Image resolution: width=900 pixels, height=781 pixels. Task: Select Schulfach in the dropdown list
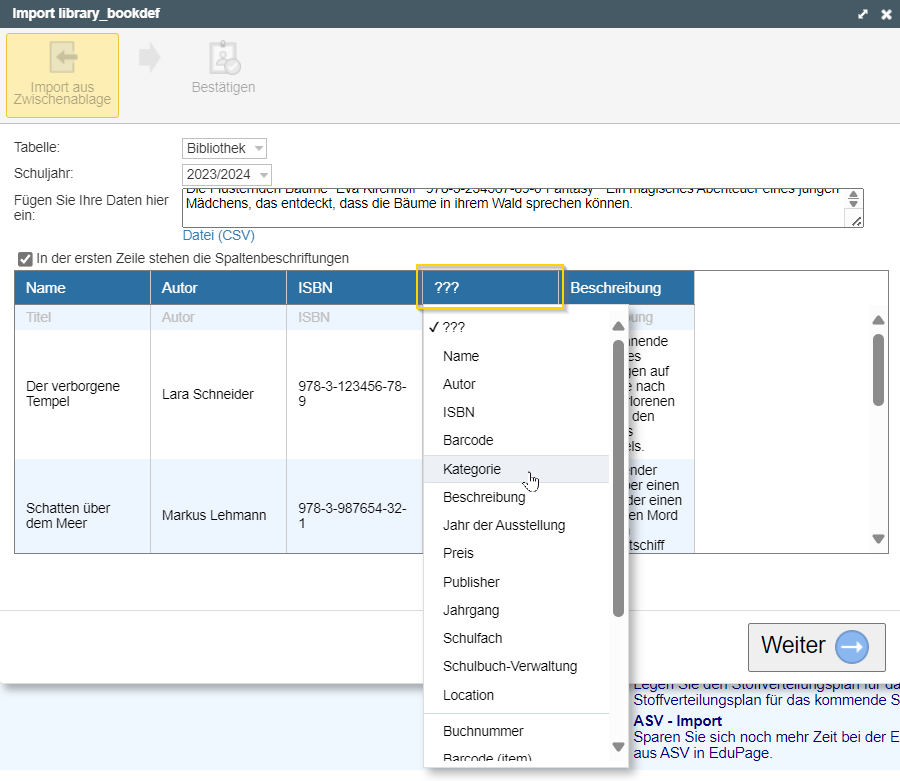516,638
